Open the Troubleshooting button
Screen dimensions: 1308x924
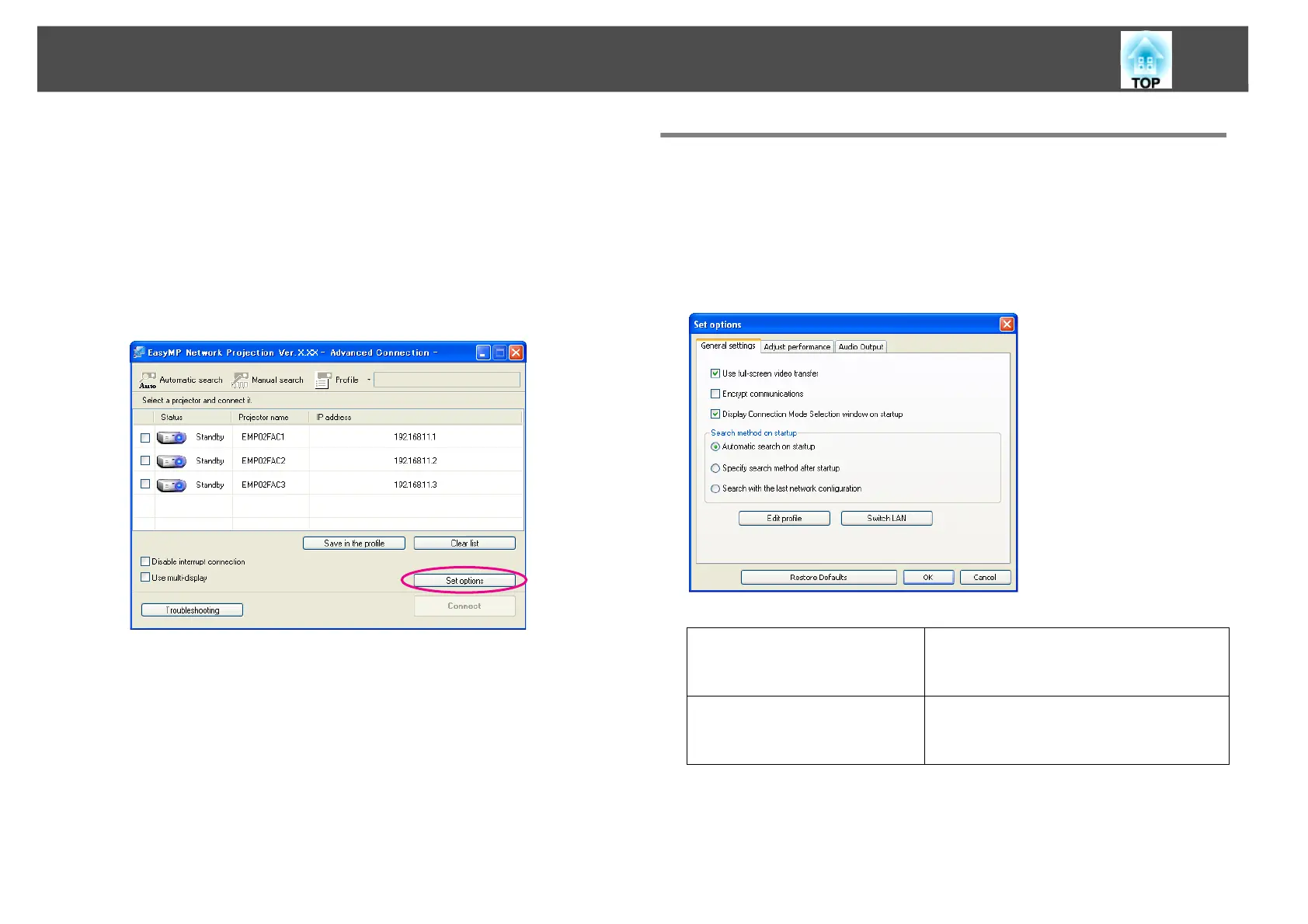pyautogui.click(x=193, y=610)
